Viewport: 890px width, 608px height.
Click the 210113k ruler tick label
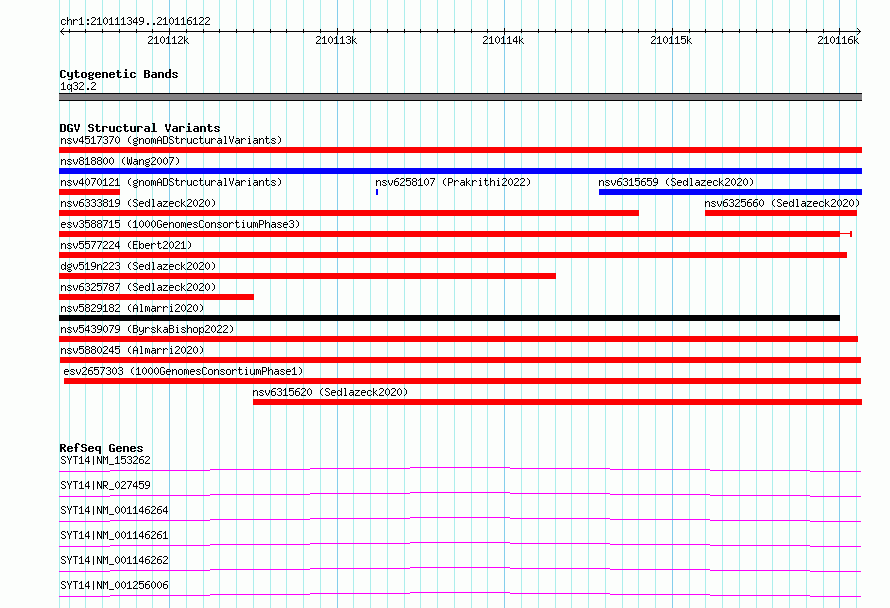pos(336,40)
